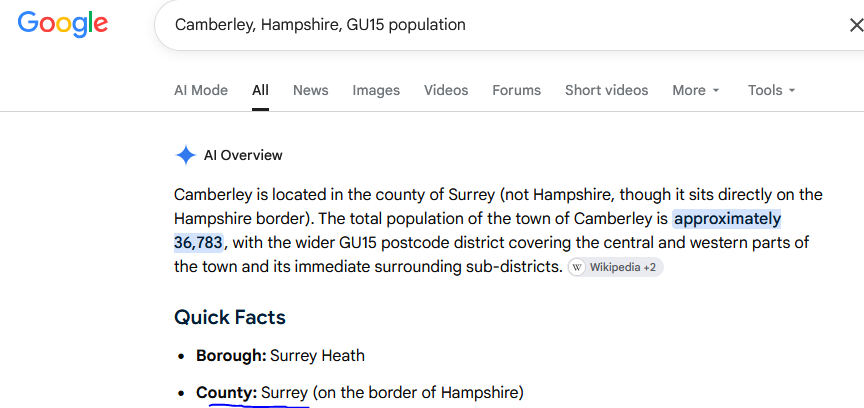The image size is (864, 408).
Task: Open the Wikipedia +2 sources chip
Action: [616, 267]
